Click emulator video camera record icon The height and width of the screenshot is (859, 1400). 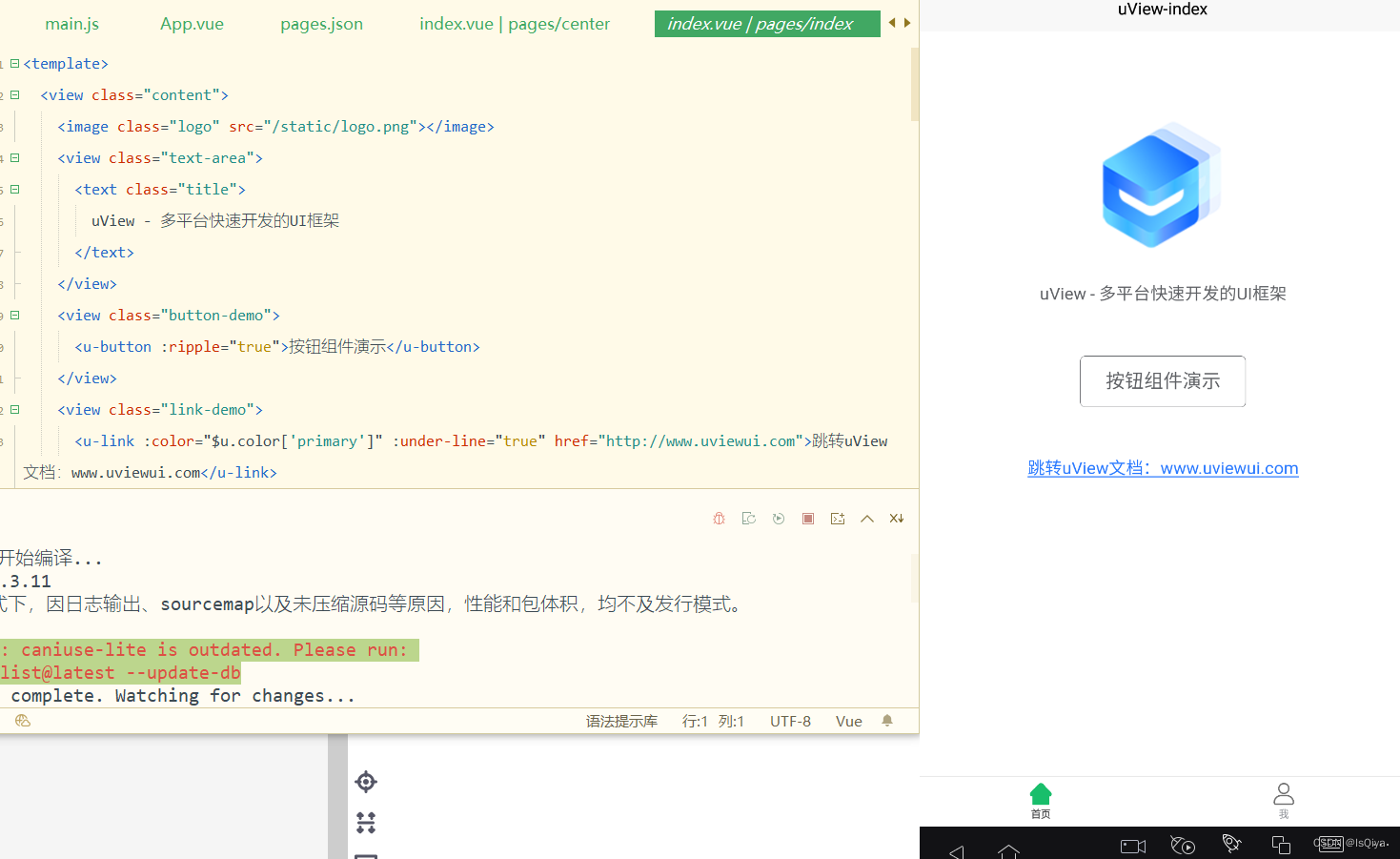(1133, 846)
